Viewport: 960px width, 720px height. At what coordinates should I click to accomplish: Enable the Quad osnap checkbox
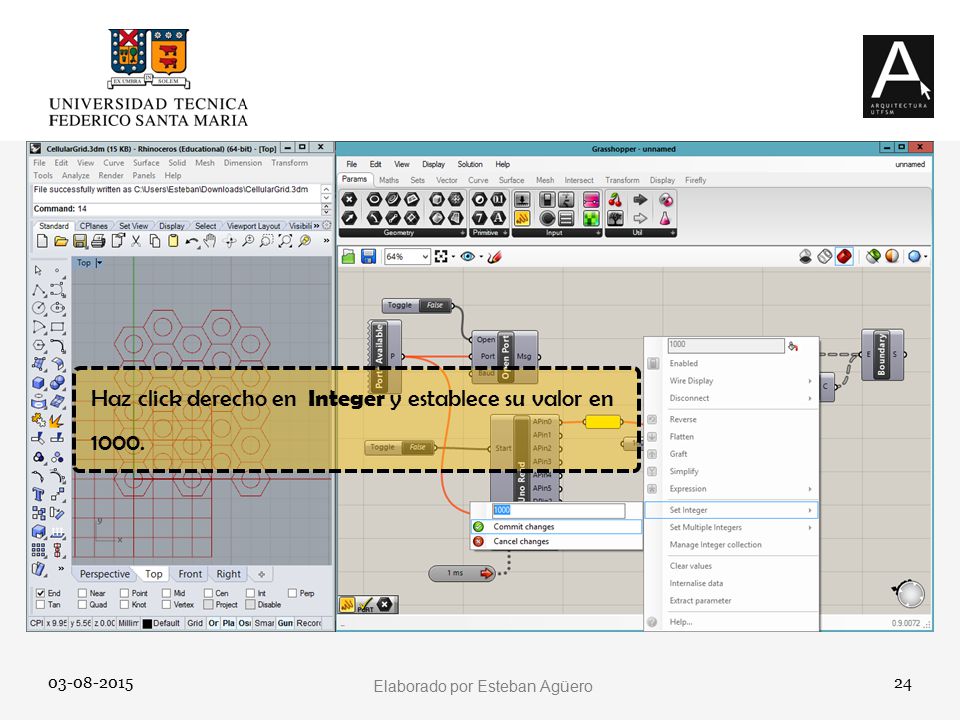click(82, 604)
